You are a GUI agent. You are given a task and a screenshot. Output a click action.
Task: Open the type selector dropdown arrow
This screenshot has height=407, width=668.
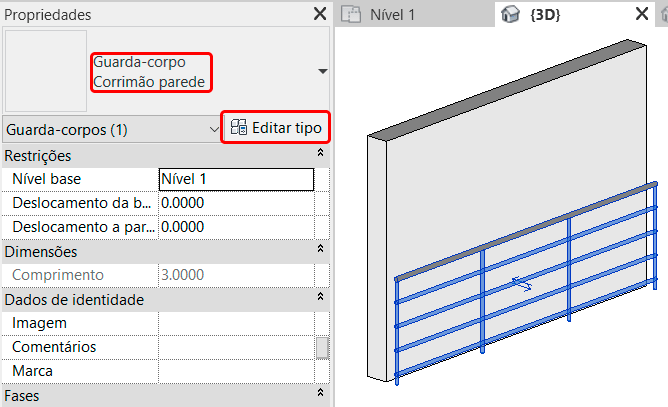coord(321,72)
